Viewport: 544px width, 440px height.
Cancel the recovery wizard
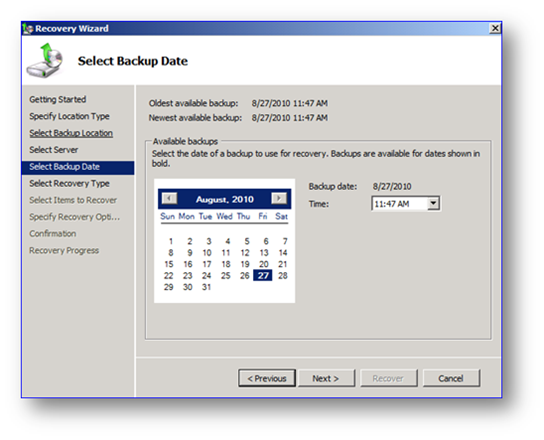point(451,378)
